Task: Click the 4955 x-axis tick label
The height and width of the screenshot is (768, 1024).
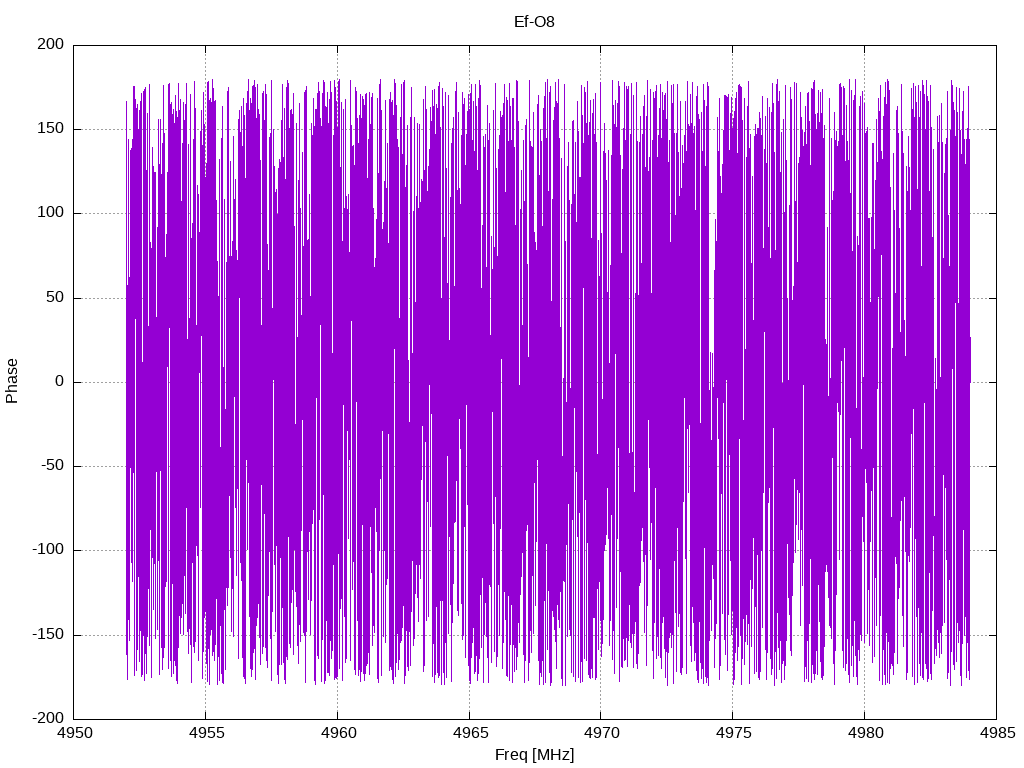Action: pyautogui.click(x=206, y=733)
